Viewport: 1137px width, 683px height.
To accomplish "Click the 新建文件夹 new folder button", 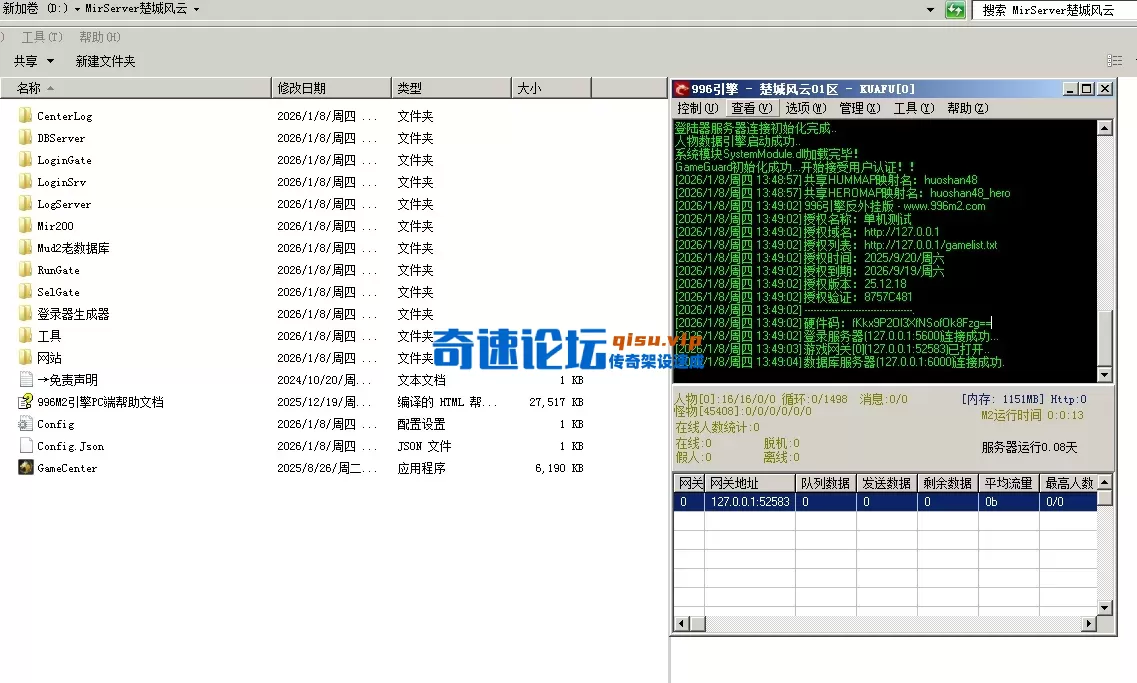I will [x=105, y=60].
